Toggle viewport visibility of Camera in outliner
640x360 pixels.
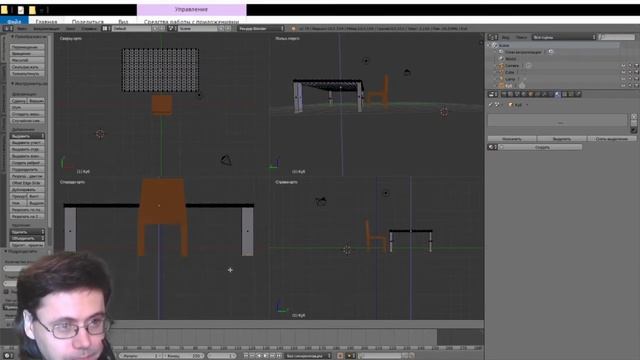(x=623, y=65)
